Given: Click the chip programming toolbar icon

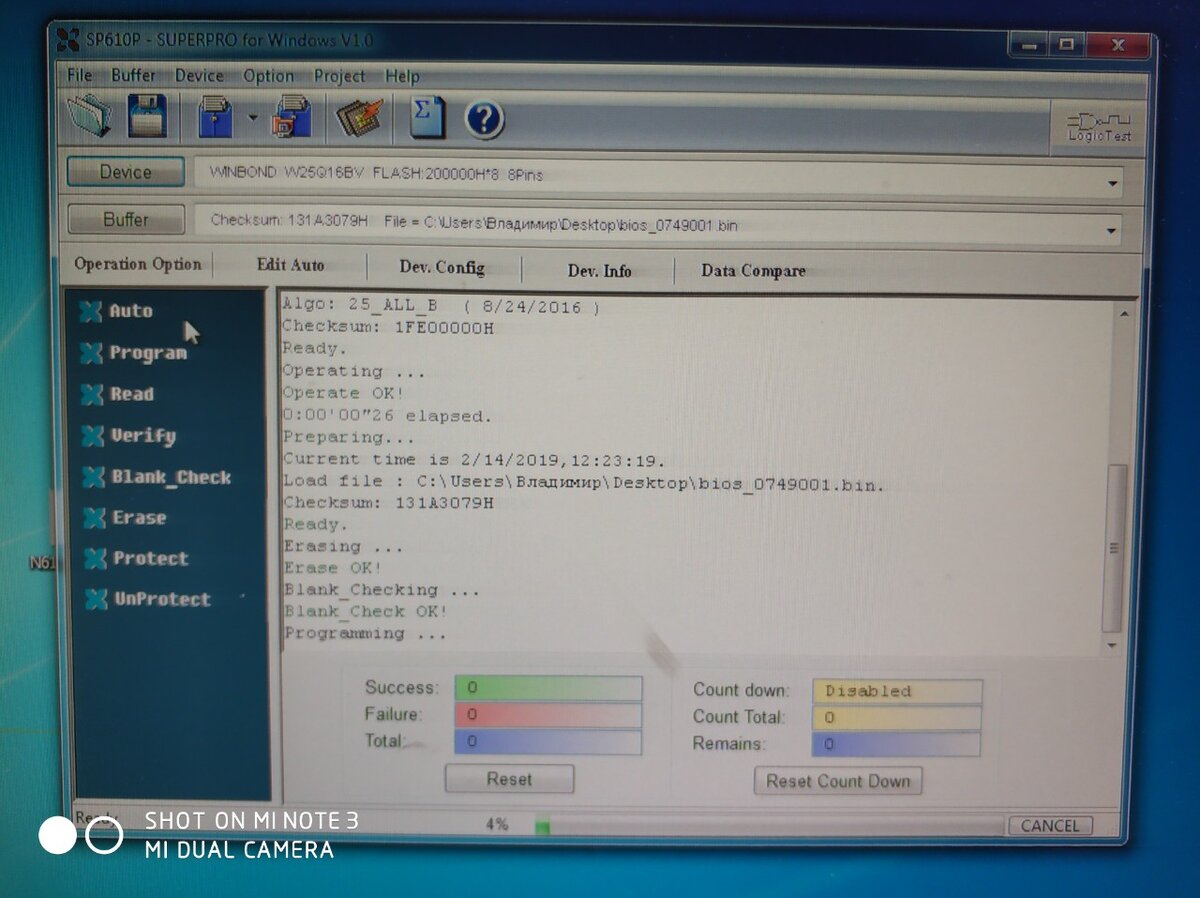Looking at the screenshot, I should [x=359, y=118].
